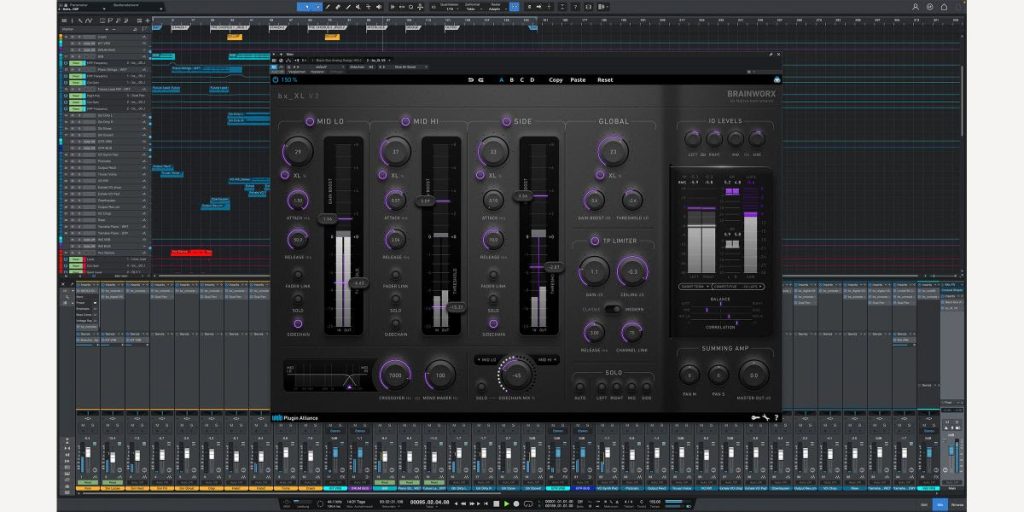Switch the Classic/Modern limiter toggle
Image resolution: width=1024 pixels, height=512 pixels.
click(613, 309)
